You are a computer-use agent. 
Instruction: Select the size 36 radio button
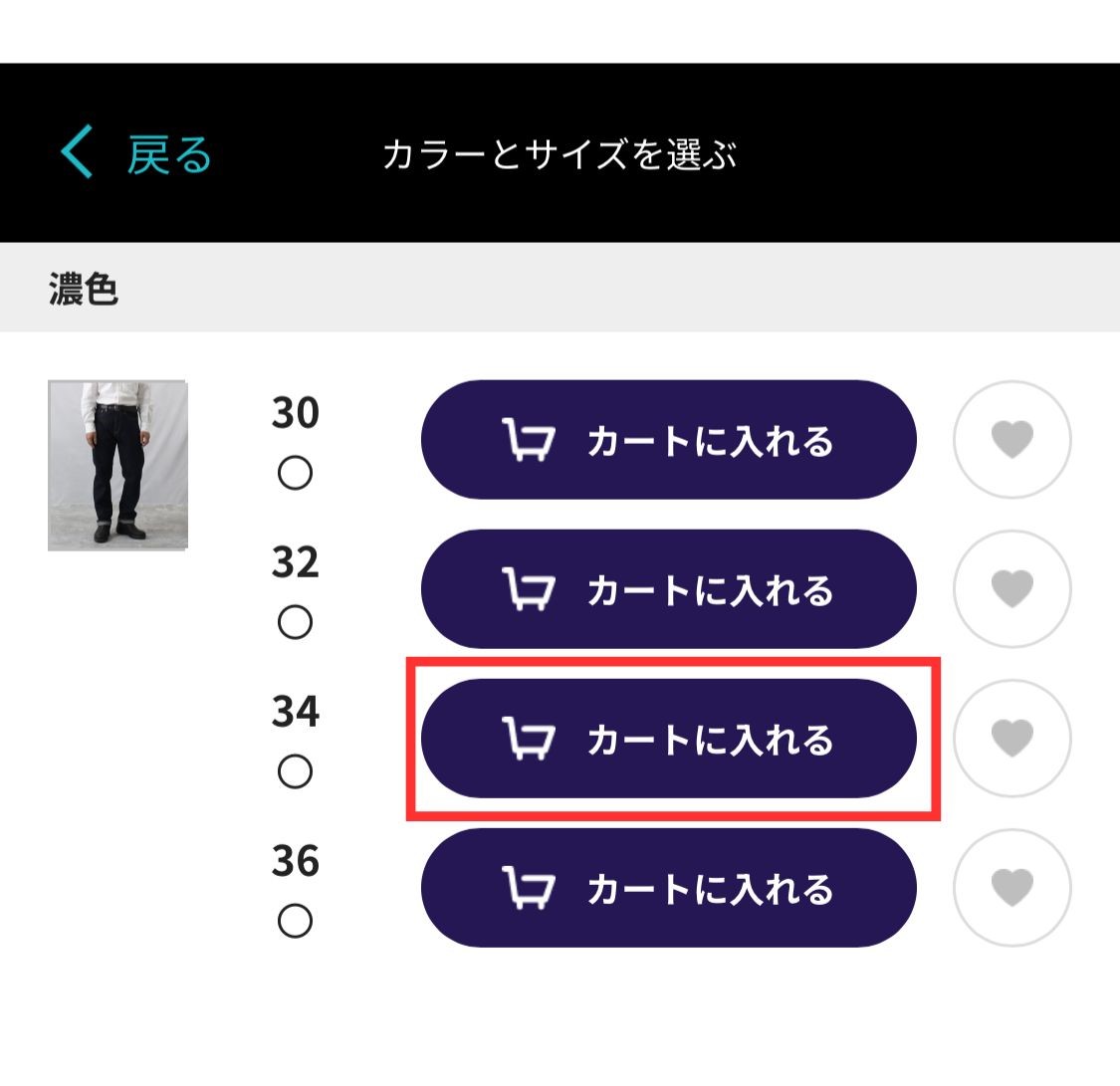click(295, 921)
